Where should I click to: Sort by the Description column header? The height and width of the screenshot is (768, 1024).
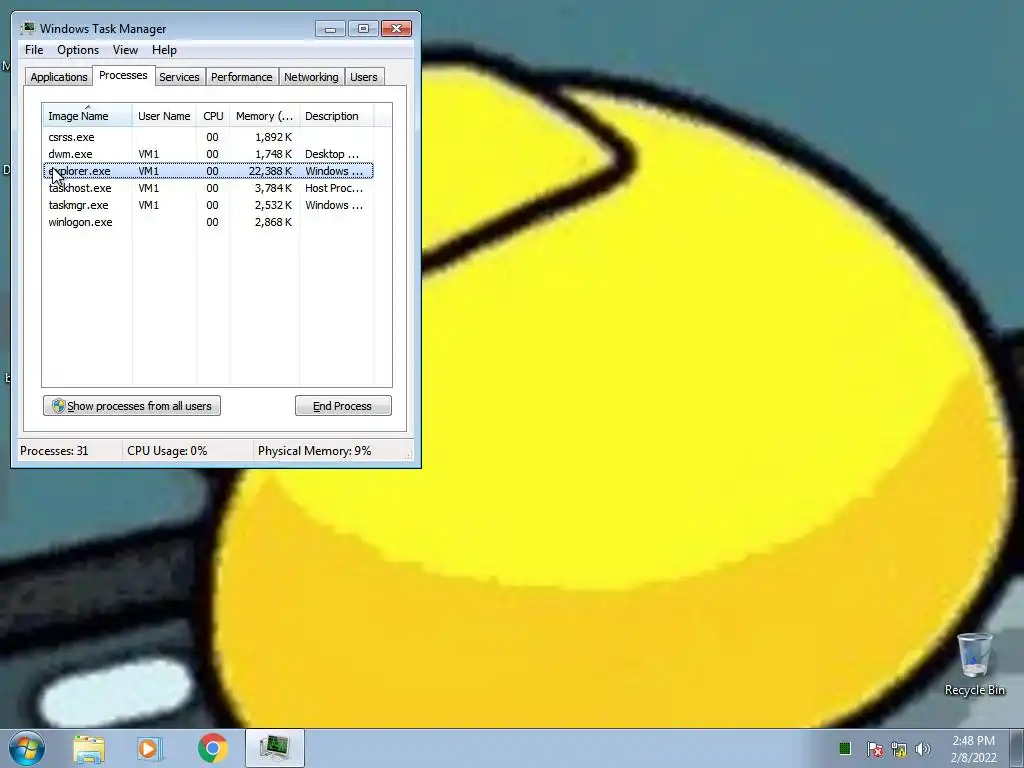(x=336, y=116)
